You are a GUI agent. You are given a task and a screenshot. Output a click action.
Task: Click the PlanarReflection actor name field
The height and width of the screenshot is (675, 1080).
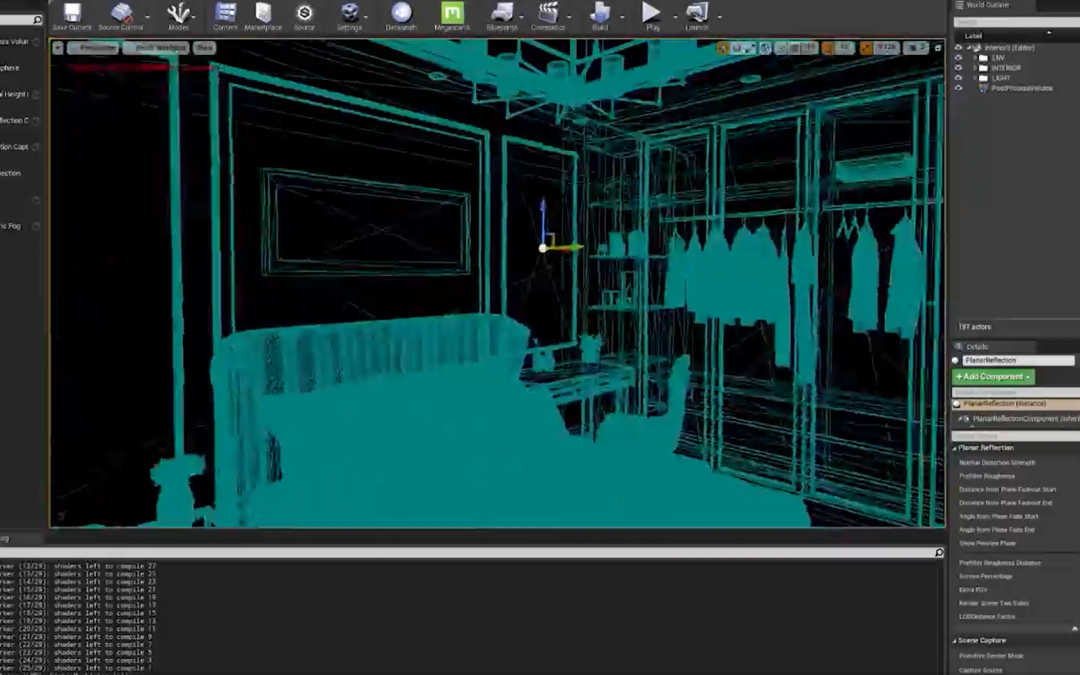click(x=1018, y=360)
